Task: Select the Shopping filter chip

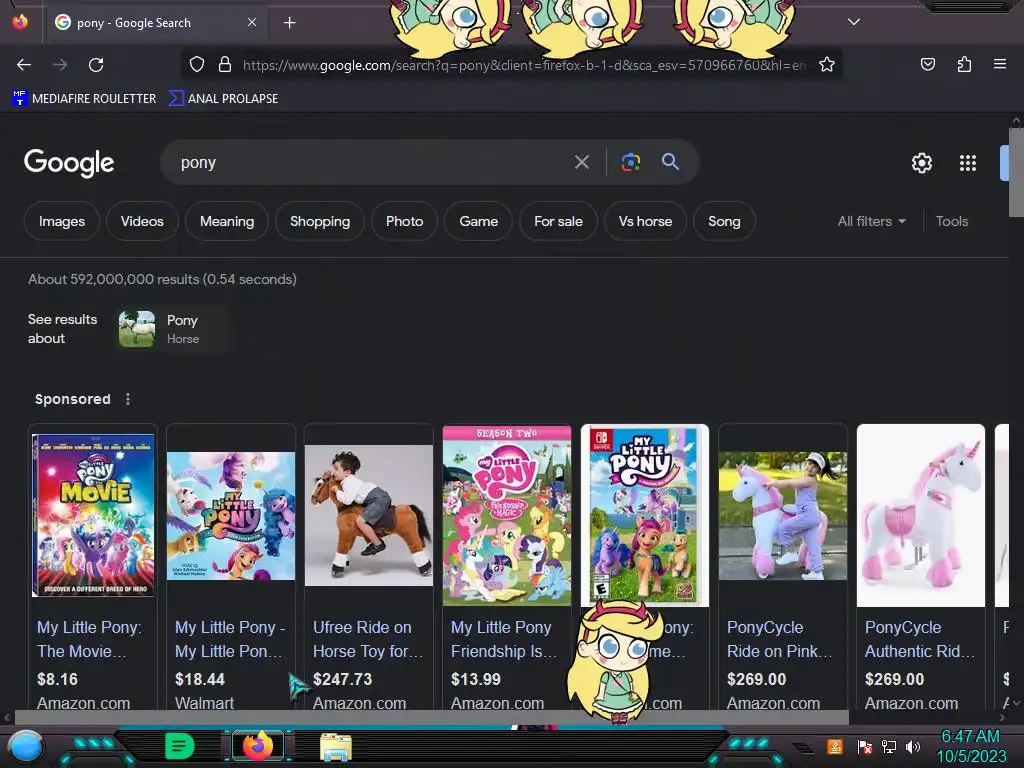Action: point(320,221)
